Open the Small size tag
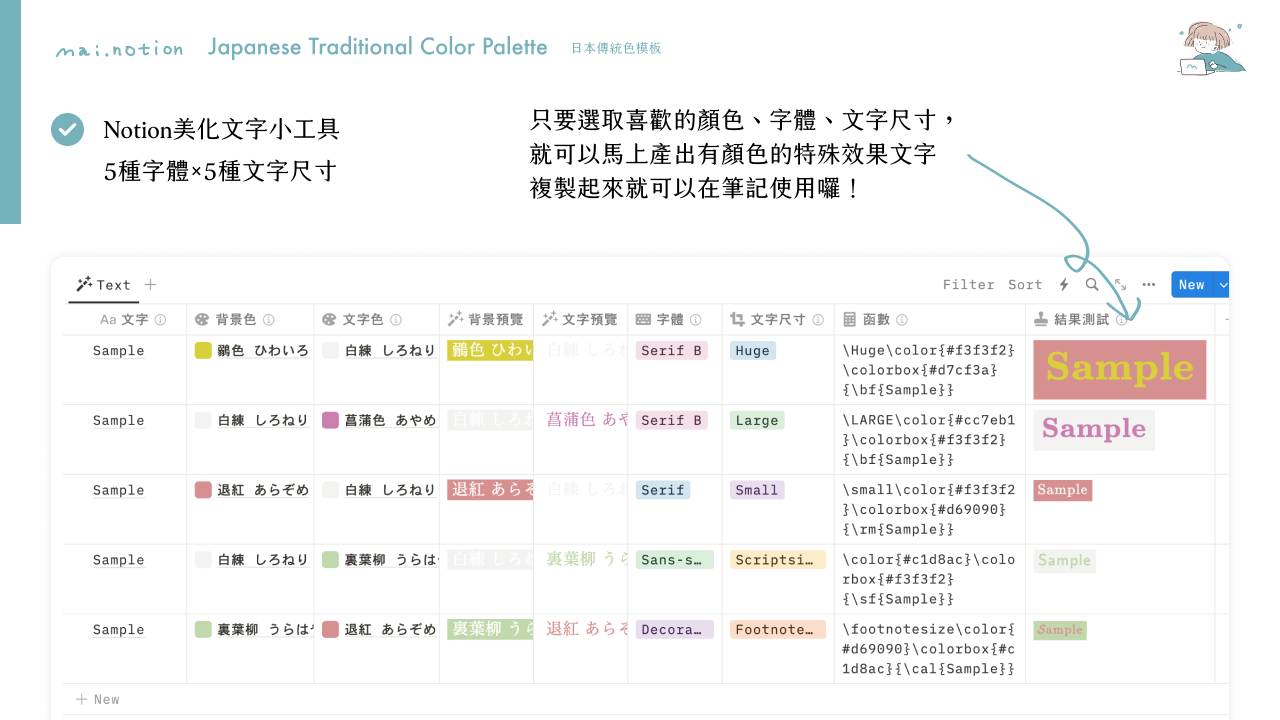The width and height of the screenshot is (1280, 720). click(x=757, y=490)
